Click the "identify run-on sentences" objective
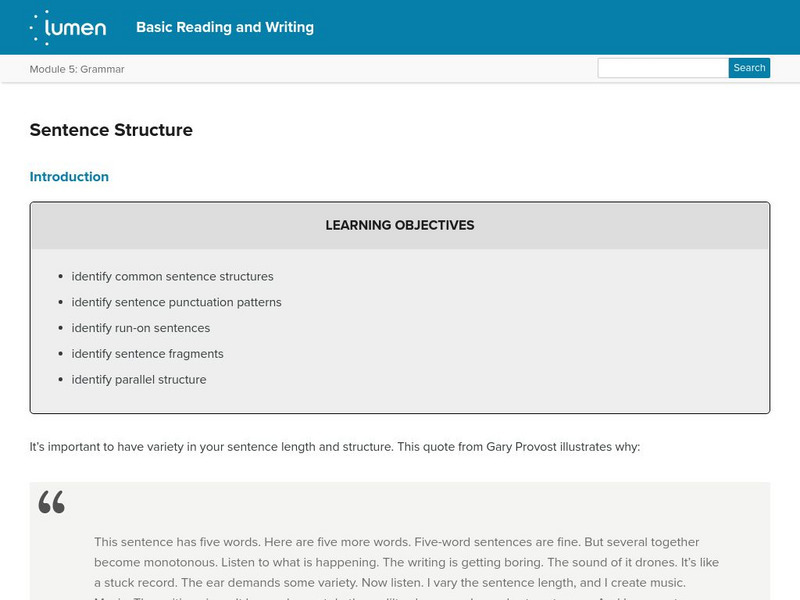Screen dimensions: 800x600 [x=140, y=328]
